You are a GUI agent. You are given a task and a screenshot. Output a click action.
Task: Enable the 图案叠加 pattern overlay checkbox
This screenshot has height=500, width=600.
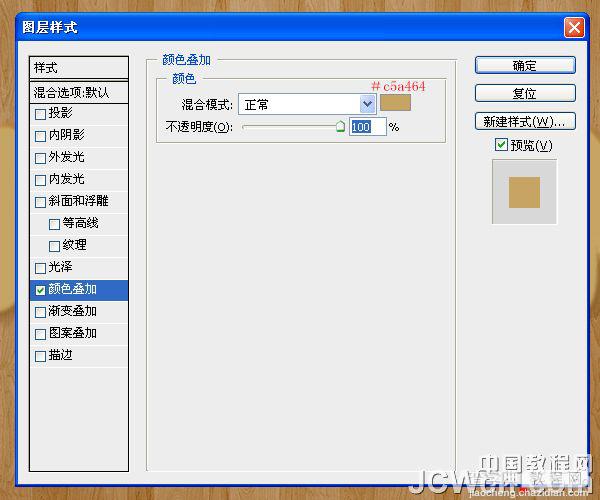[x=40, y=334]
